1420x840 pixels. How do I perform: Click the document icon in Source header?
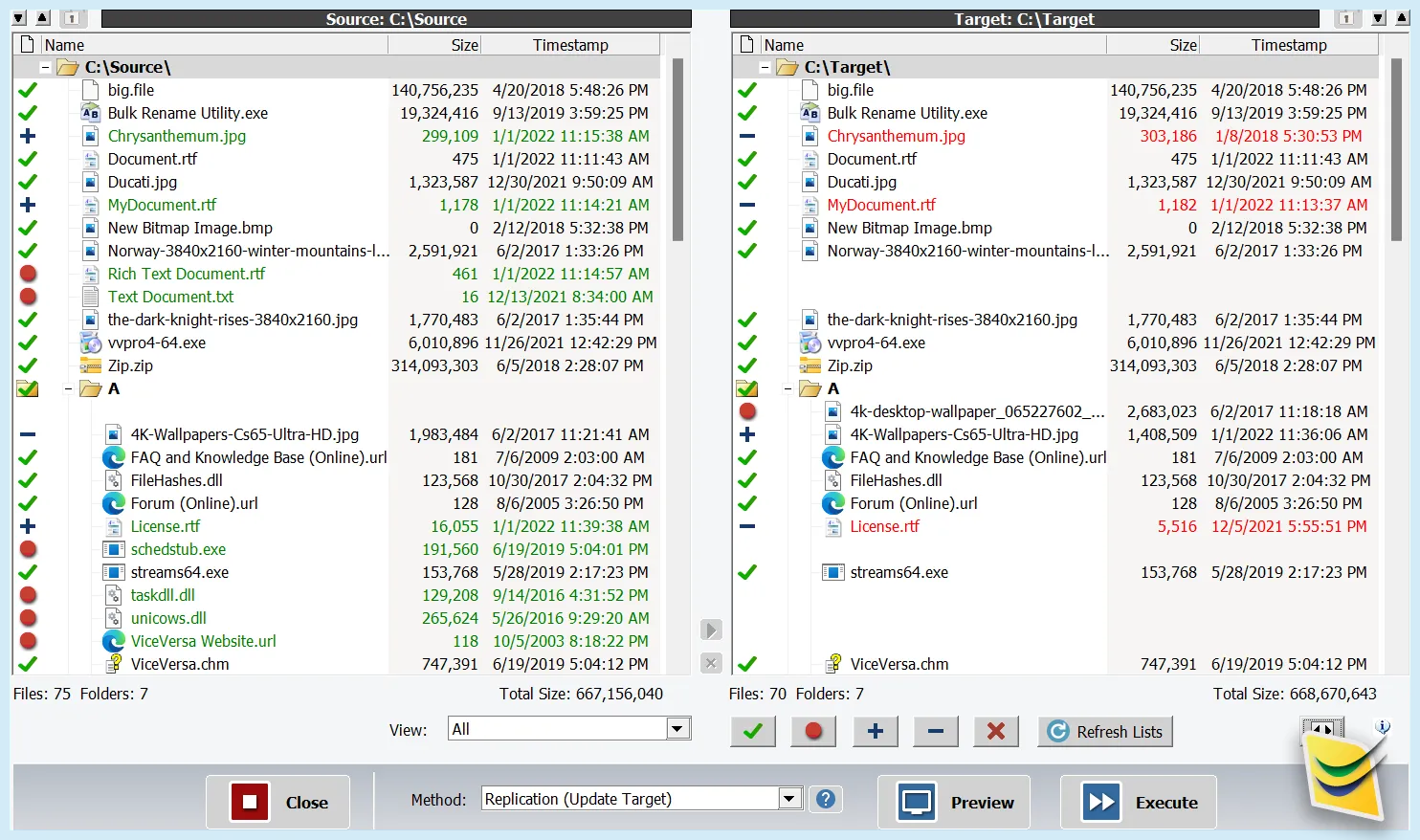click(x=28, y=44)
